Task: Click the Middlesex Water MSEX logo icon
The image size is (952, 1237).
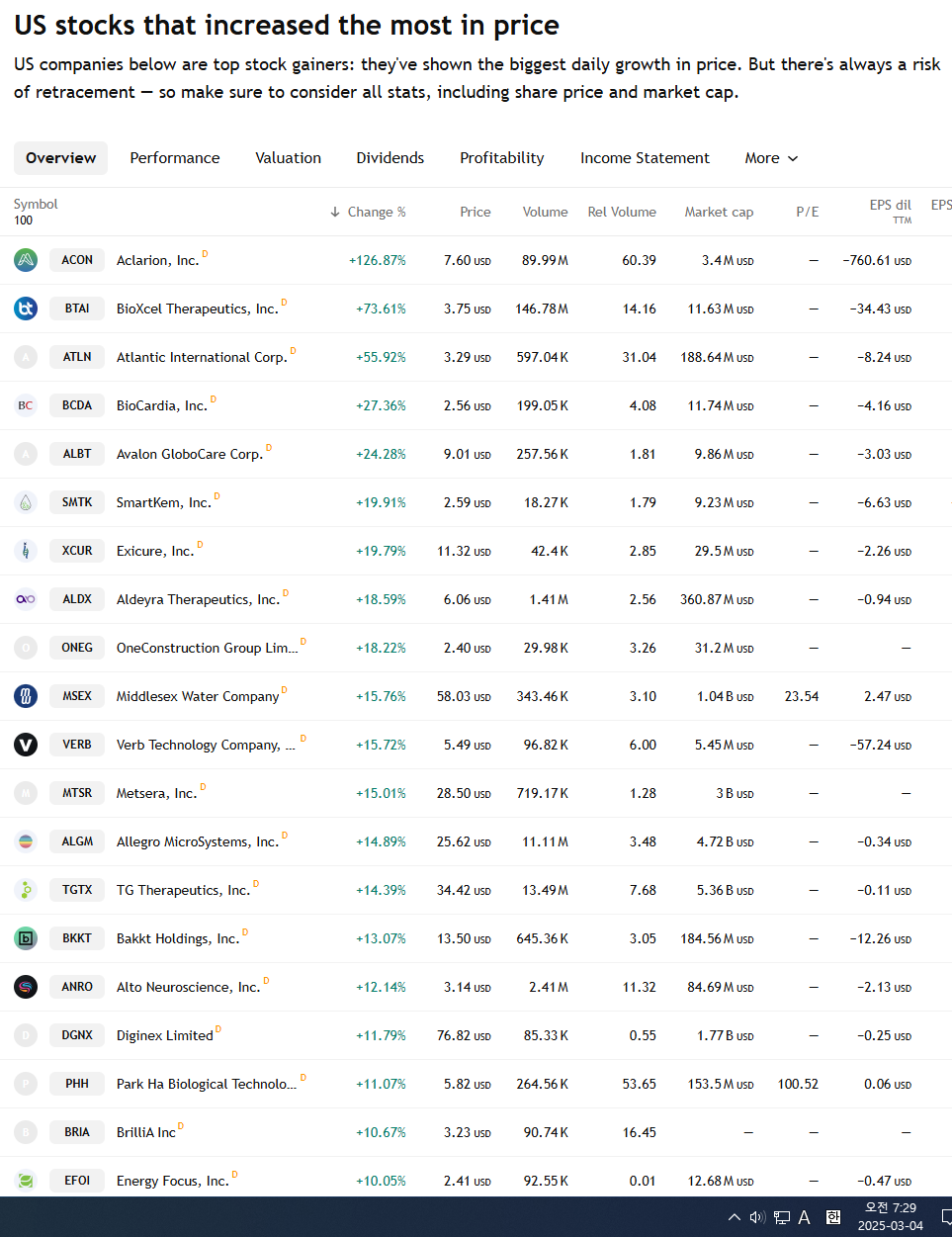Action: click(x=26, y=696)
